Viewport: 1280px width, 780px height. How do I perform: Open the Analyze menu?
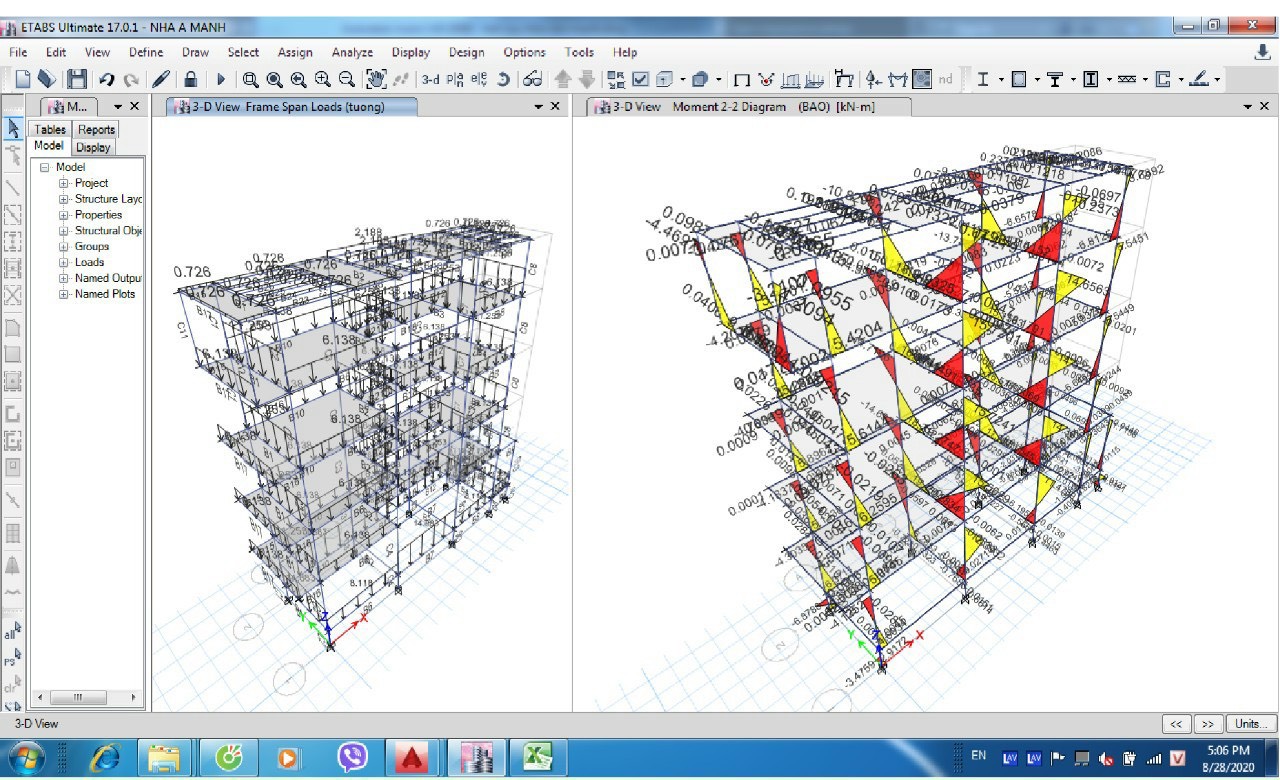click(352, 52)
